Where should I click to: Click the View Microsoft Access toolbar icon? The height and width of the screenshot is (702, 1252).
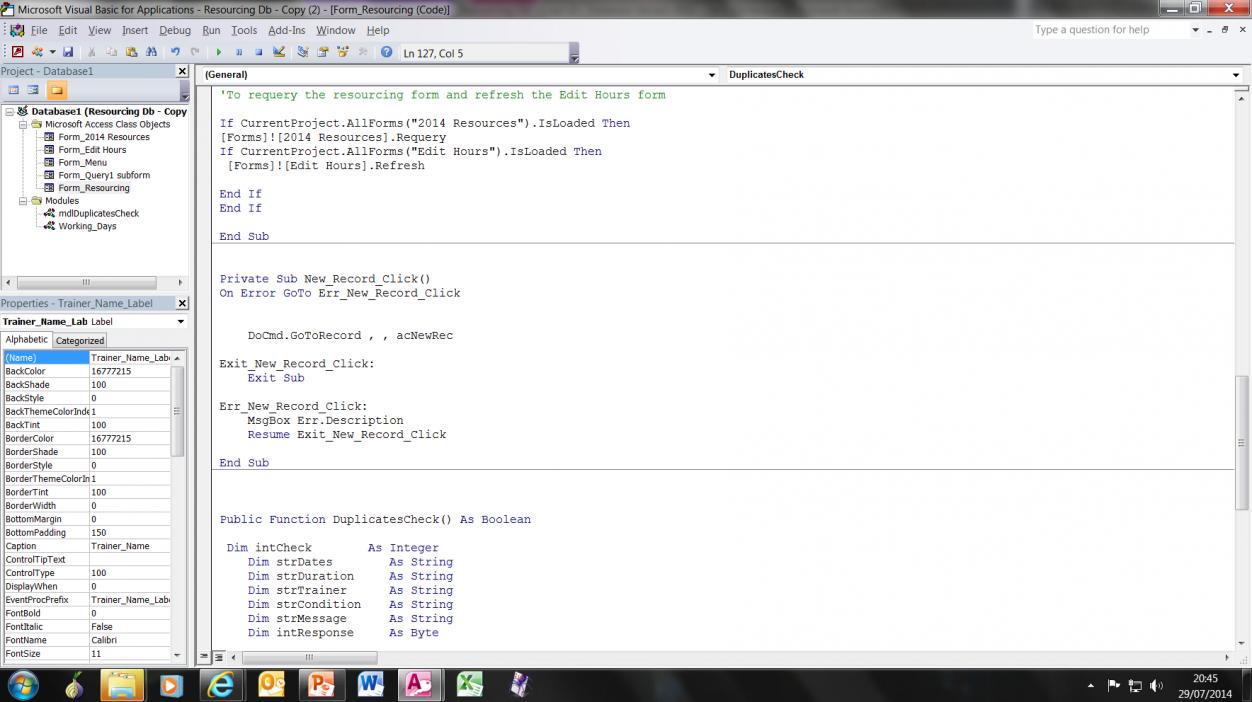pos(18,52)
